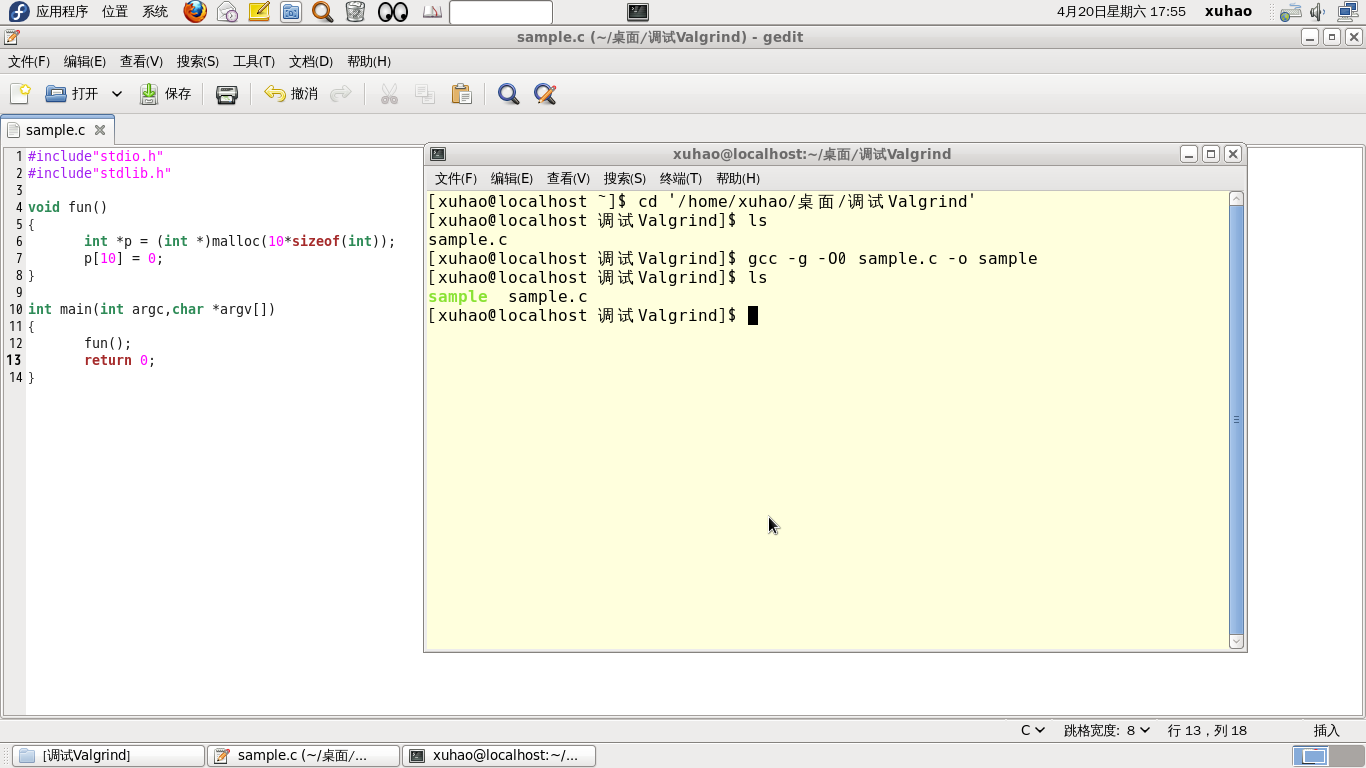The height and width of the screenshot is (768, 1366).
Task: Click the 'p[10] = 0;' code line
Action: click(123, 258)
